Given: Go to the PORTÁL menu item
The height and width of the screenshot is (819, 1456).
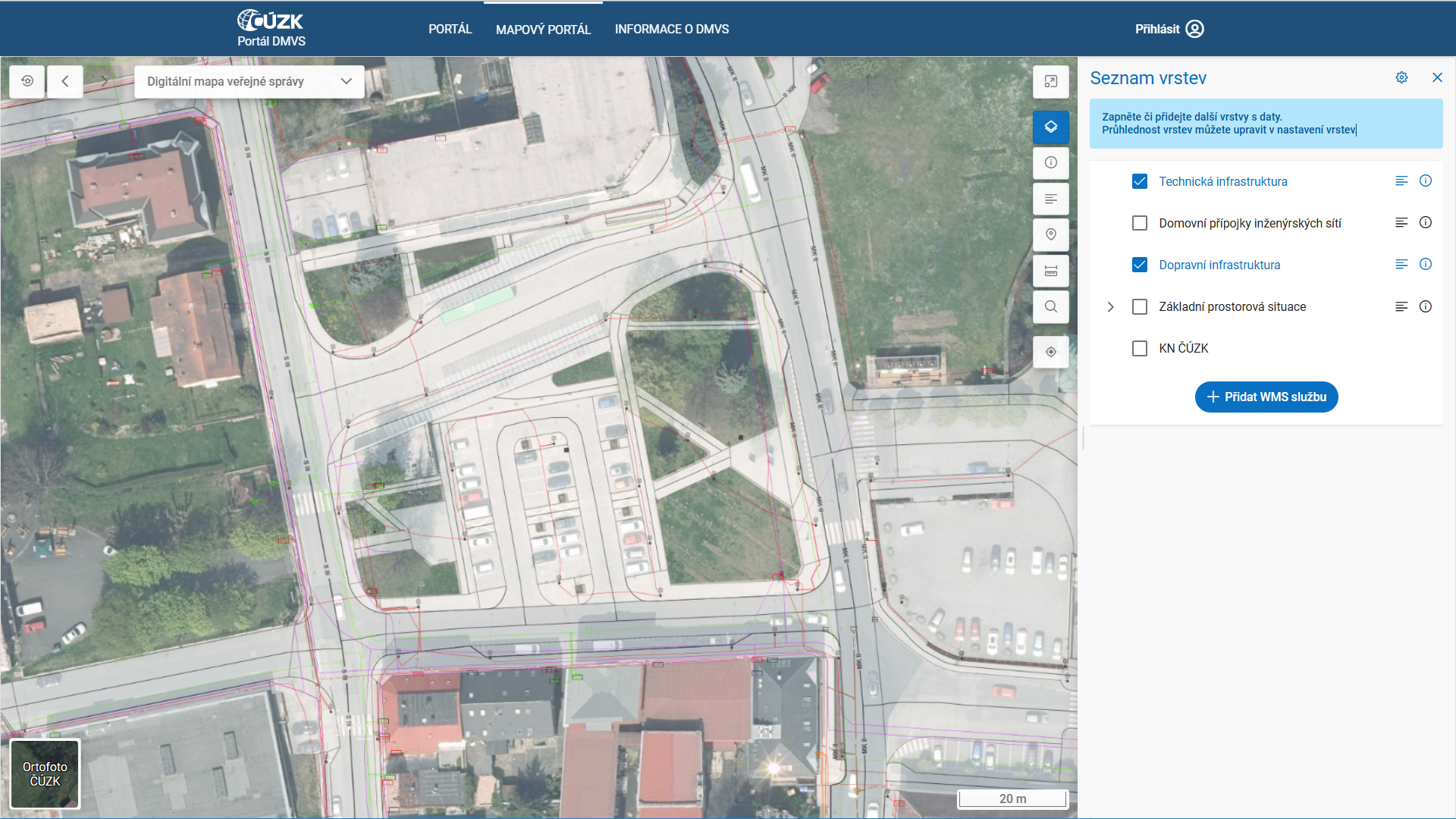Looking at the screenshot, I should 450,29.
